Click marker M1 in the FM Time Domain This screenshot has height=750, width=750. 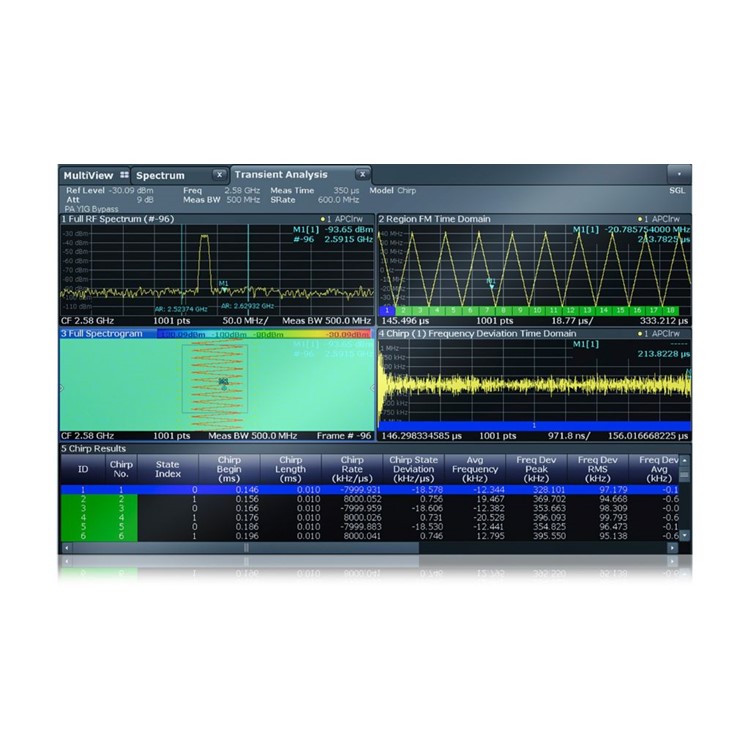491,283
